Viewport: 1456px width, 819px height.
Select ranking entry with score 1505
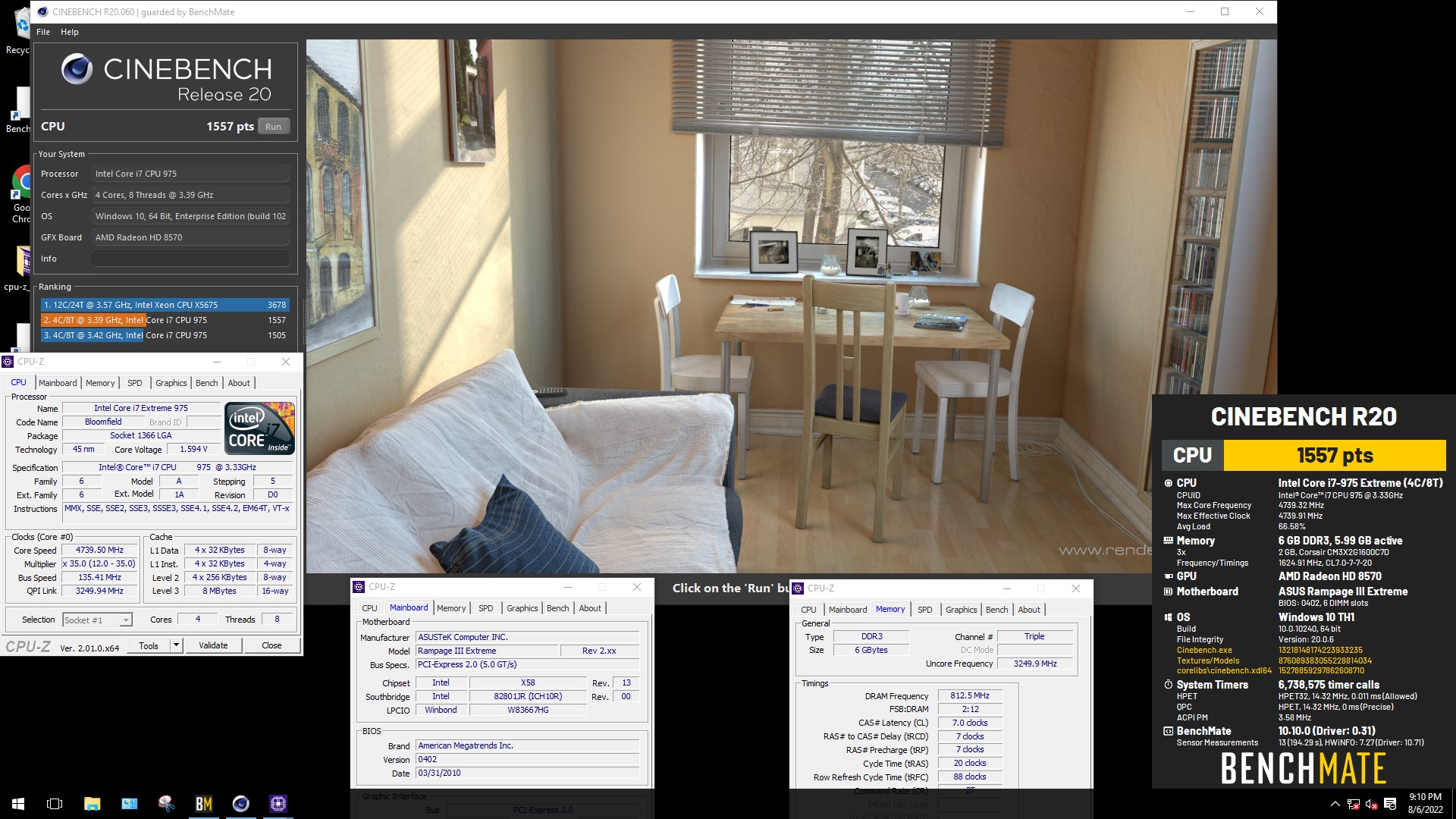[165, 335]
